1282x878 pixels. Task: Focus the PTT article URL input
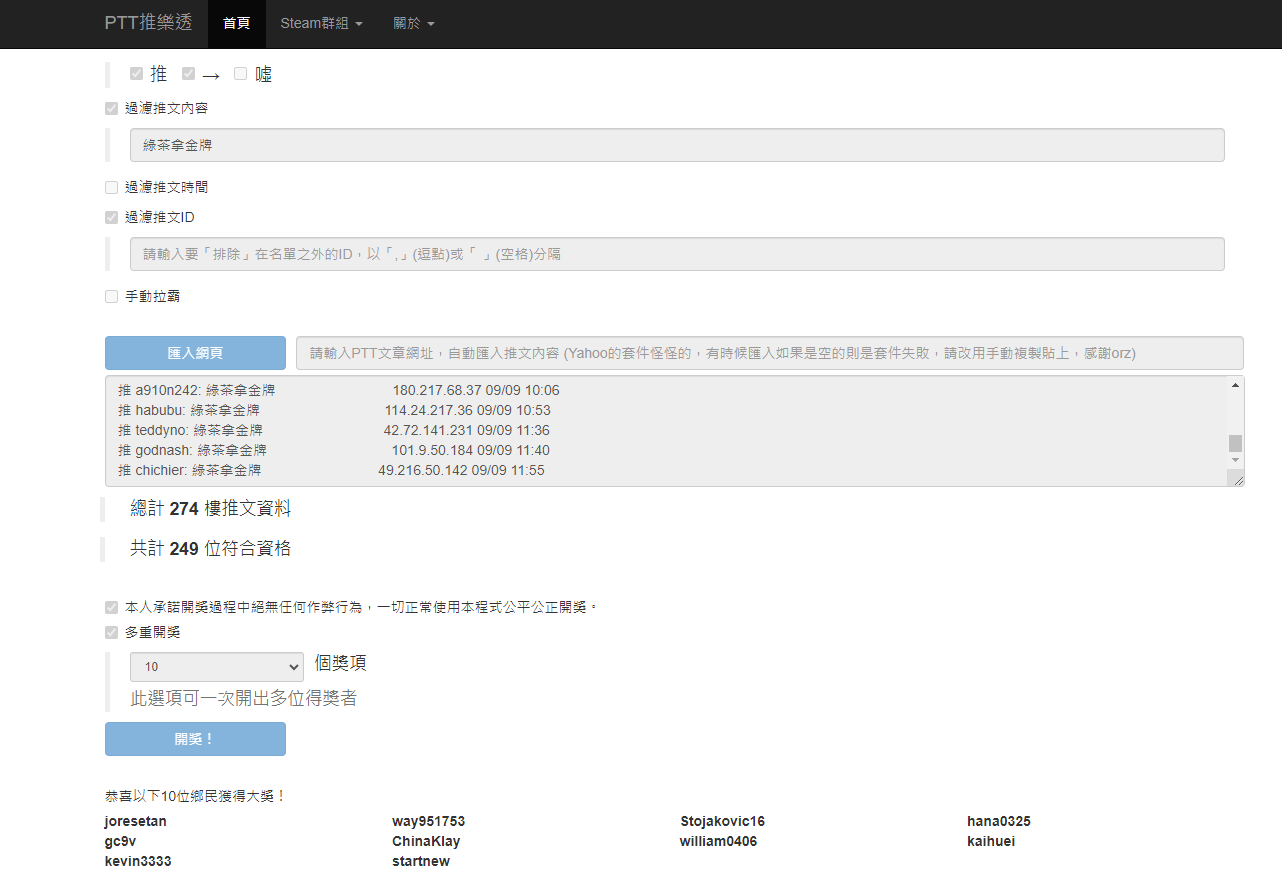point(770,353)
